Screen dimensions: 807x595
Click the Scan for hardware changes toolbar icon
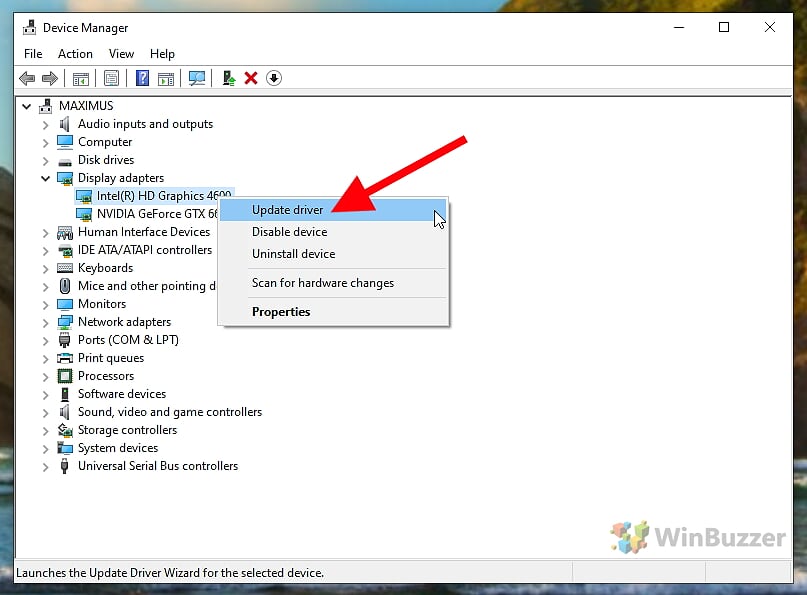click(x=197, y=78)
